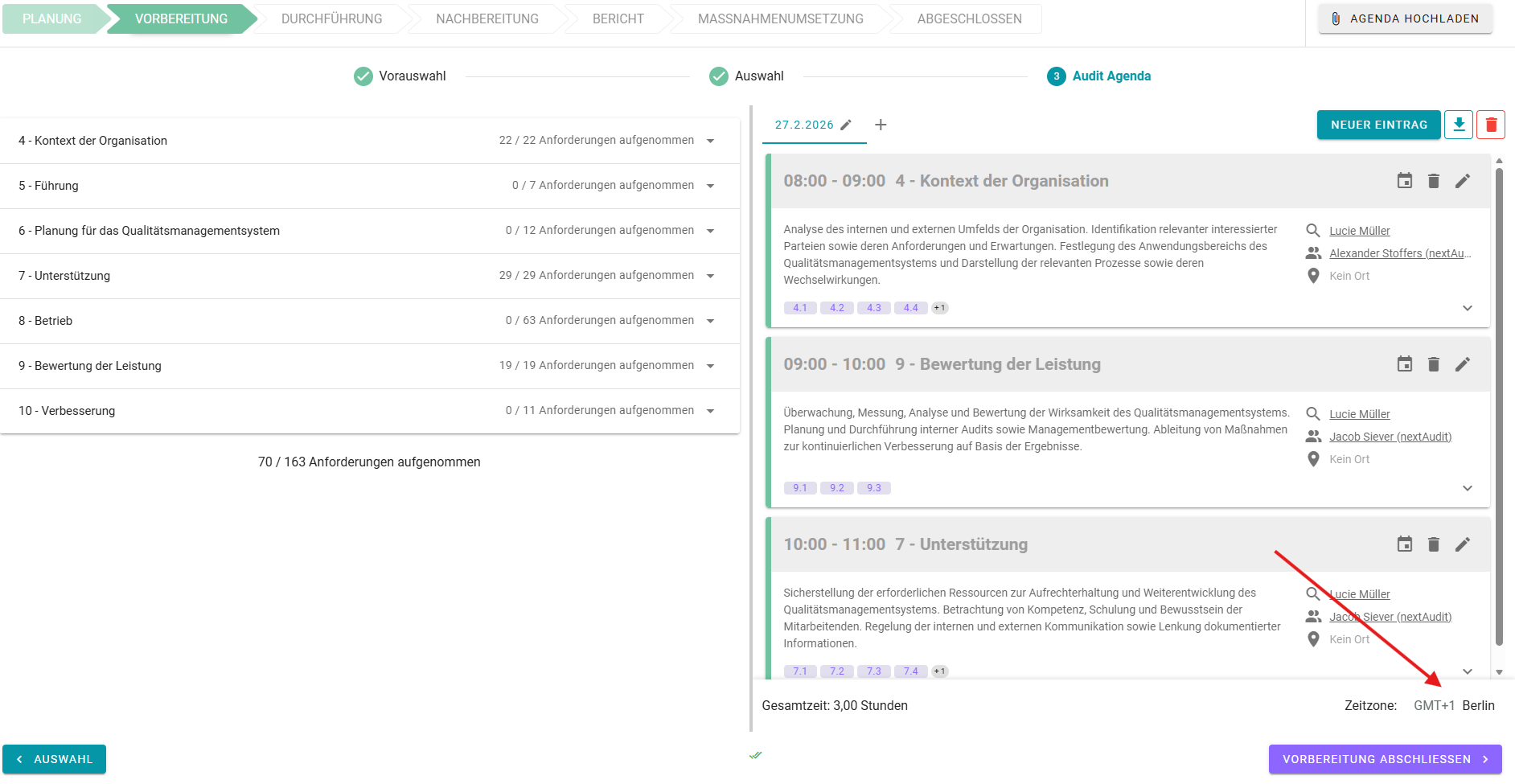The height and width of the screenshot is (784, 1515).
Task: Edit the 7 - Unterstützung agenda entry
Action: (1462, 544)
